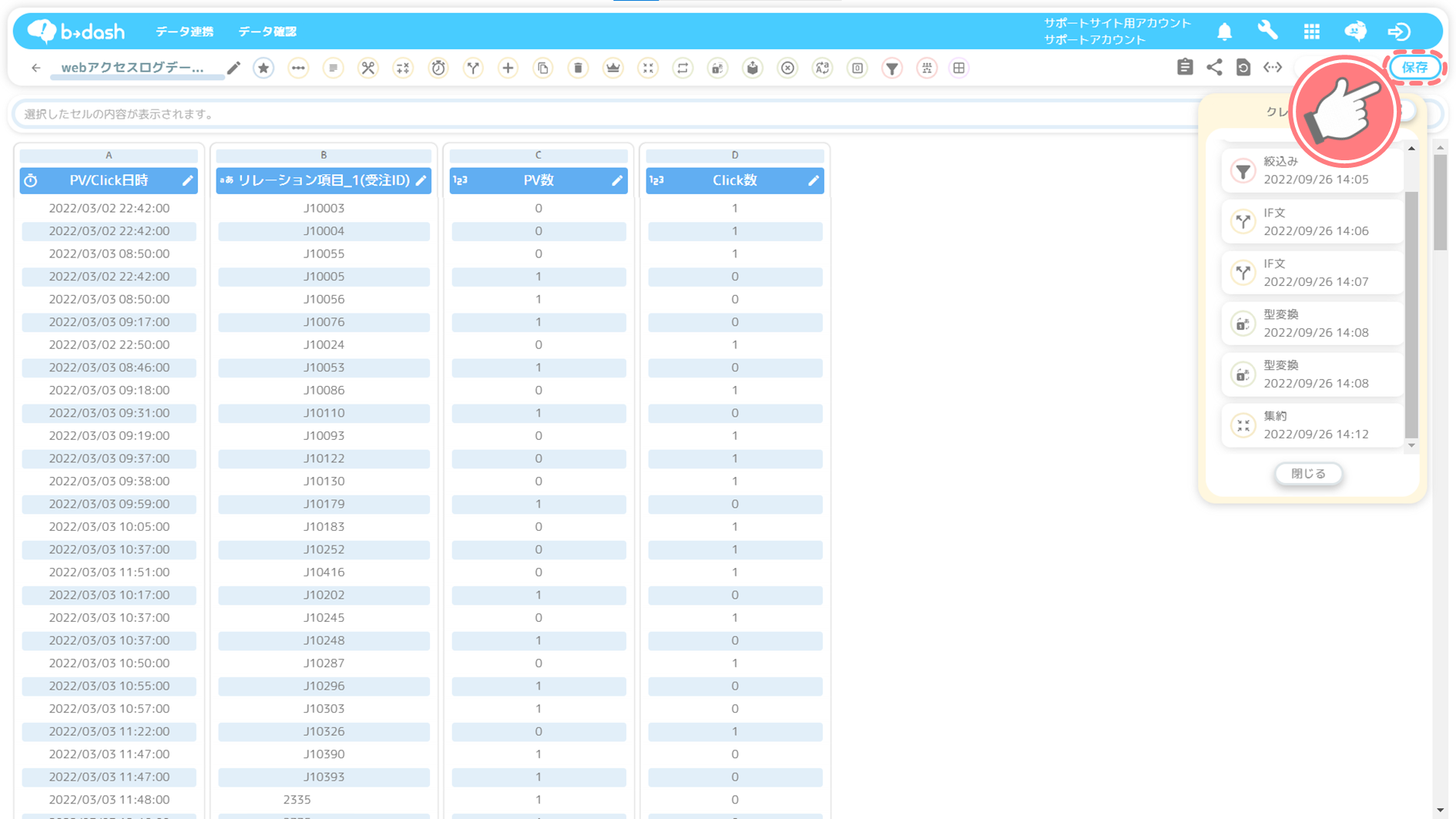The width and height of the screenshot is (1456, 819).
Task: Select the PV/Click日時 column header
Action: [109, 180]
